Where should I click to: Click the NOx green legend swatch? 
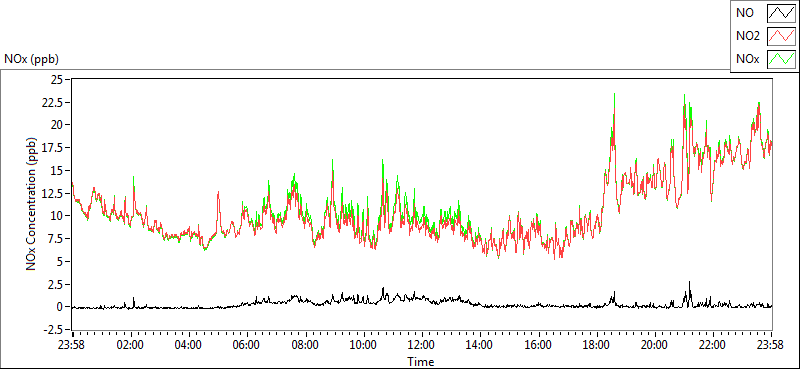(781, 59)
